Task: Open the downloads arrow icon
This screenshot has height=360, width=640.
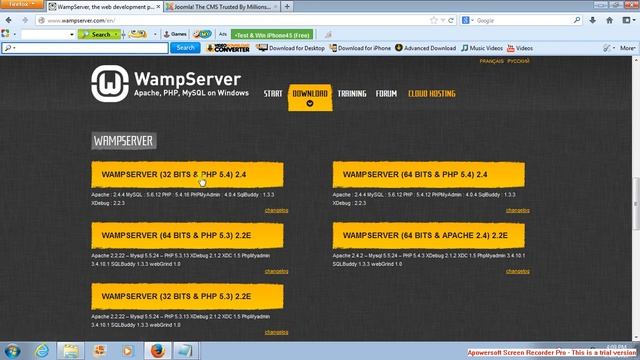Action: click(x=593, y=20)
